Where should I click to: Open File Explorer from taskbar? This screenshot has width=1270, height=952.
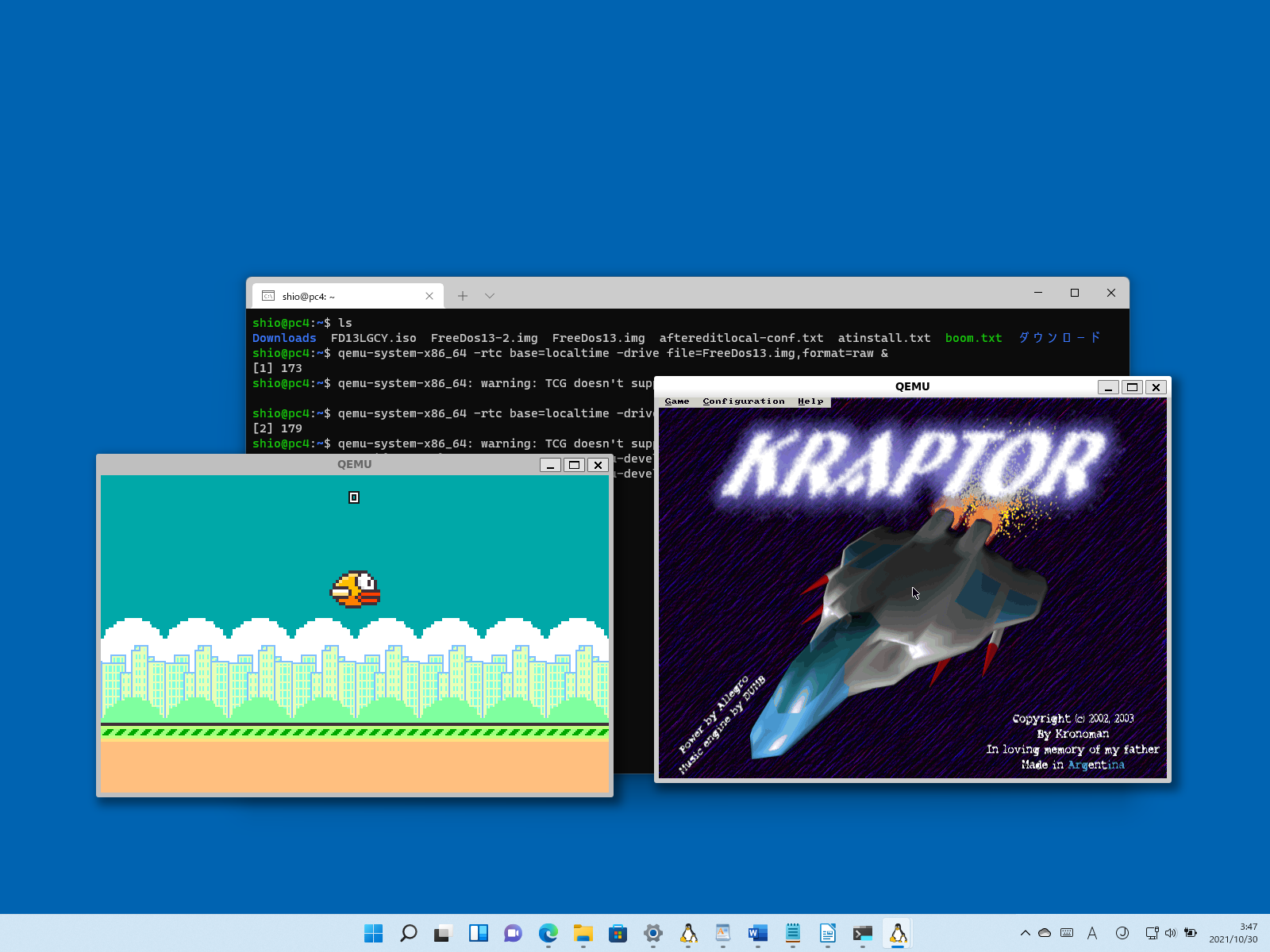click(583, 933)
